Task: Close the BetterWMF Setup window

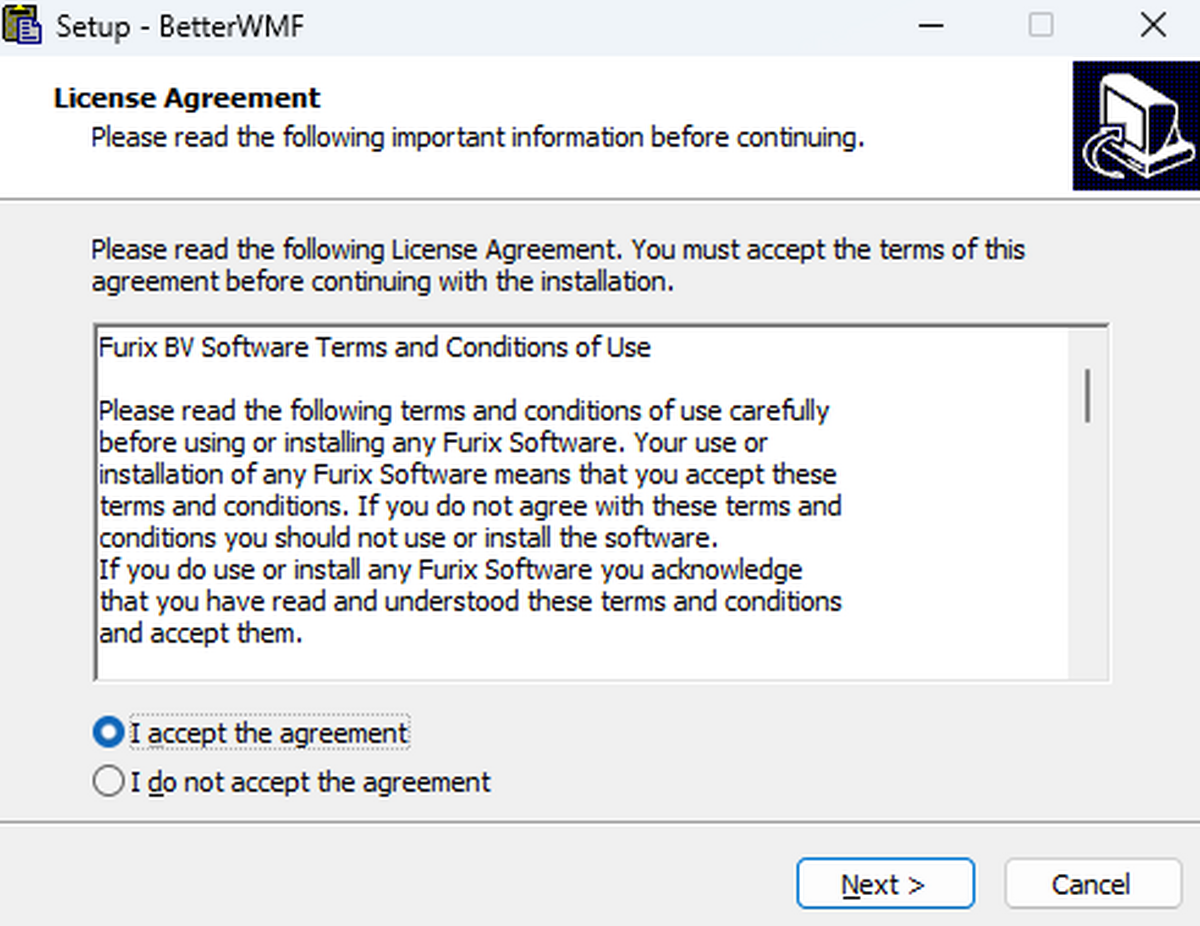Action: click(1152, 25)
